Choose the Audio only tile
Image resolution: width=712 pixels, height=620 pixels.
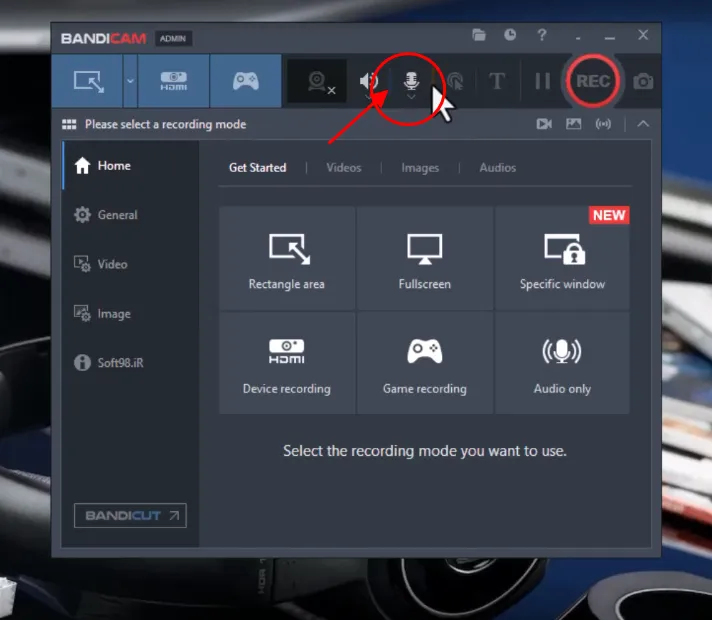562,362
